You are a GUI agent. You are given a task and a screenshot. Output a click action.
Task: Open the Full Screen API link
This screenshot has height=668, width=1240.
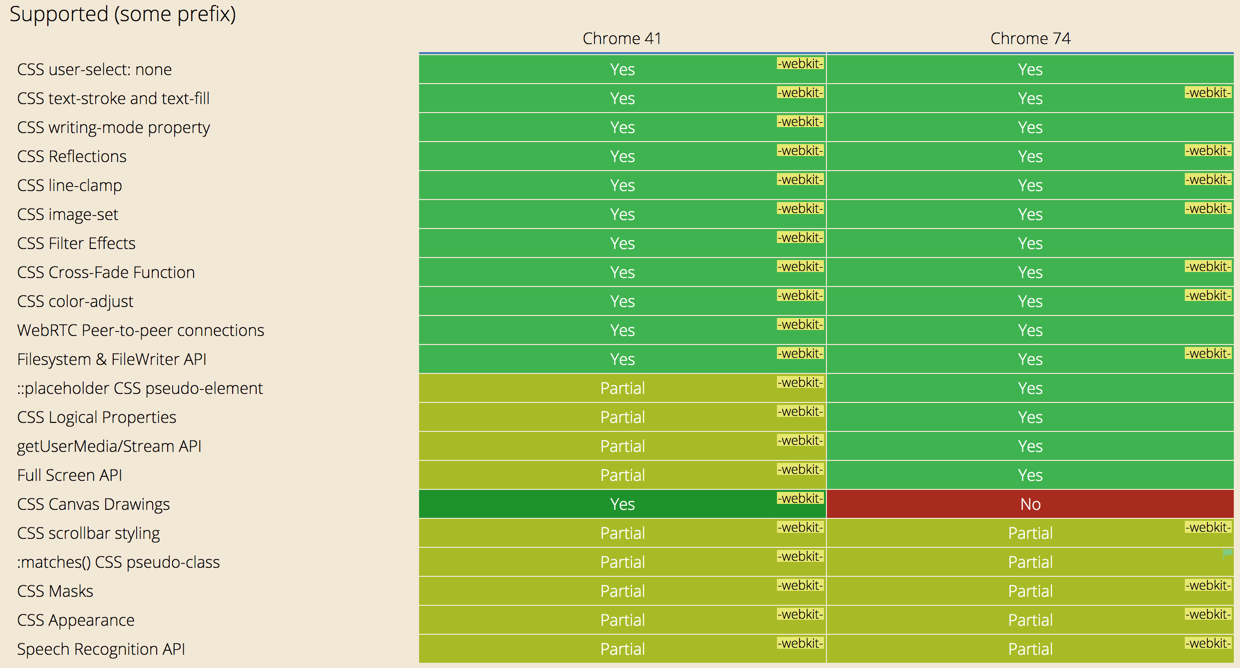click(x=69, y=476)
